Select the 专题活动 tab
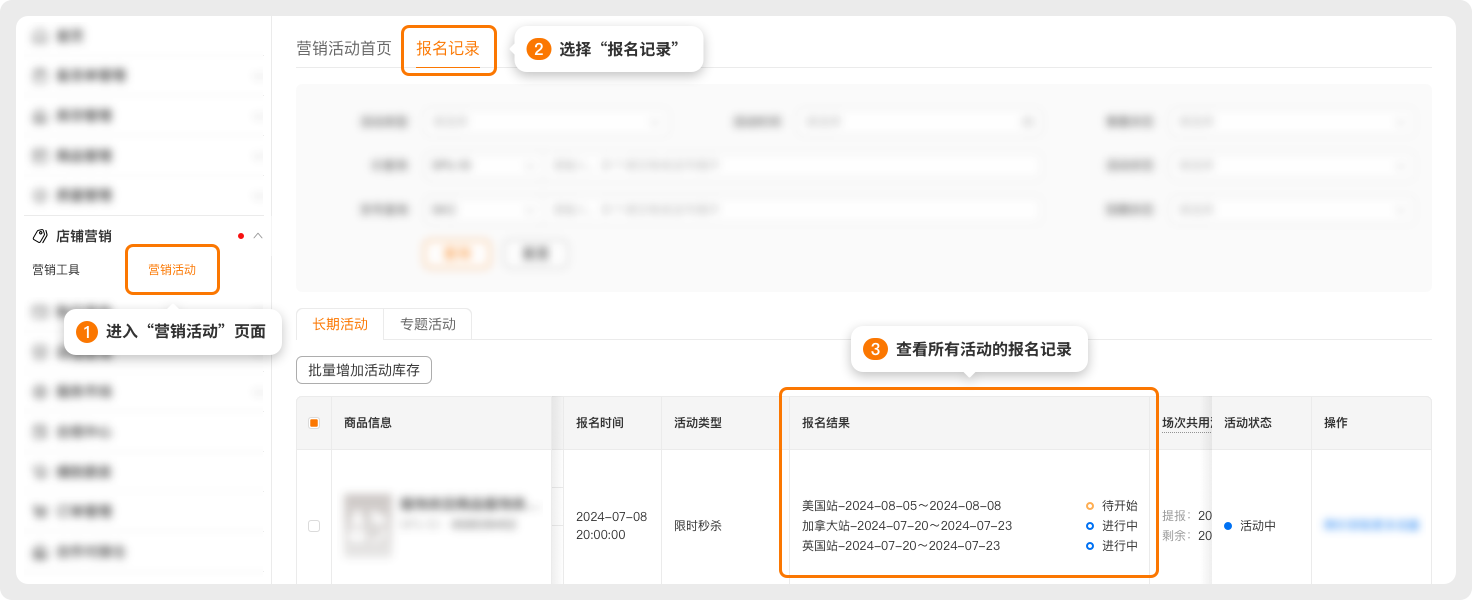The width and height of the screenshot is (1472, 600). click(428, 324)
